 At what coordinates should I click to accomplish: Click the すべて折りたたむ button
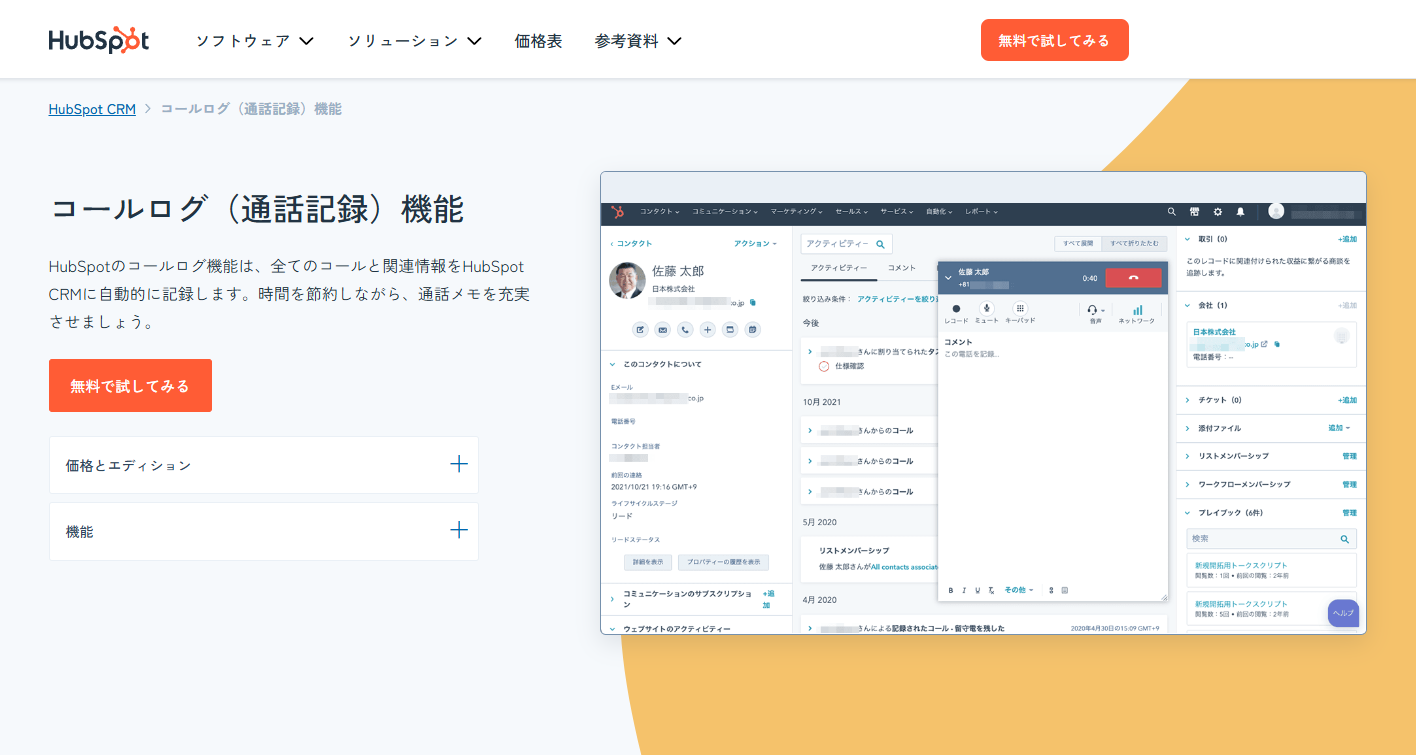[1134, 243]
